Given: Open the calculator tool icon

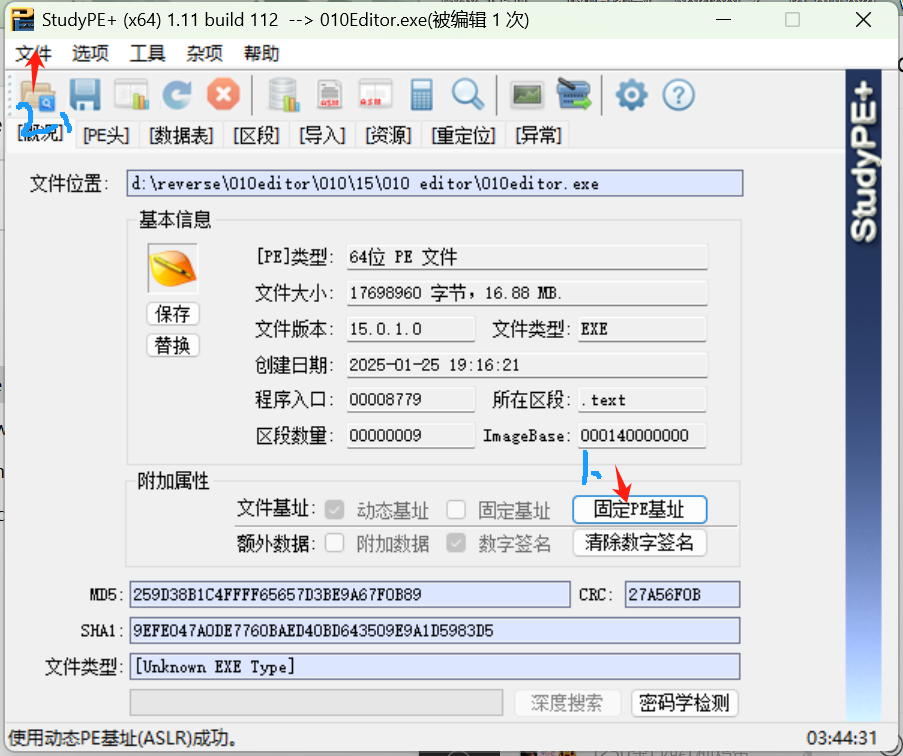Looking at the screenshot, I should pyautogui.click(x=421, y=96).
